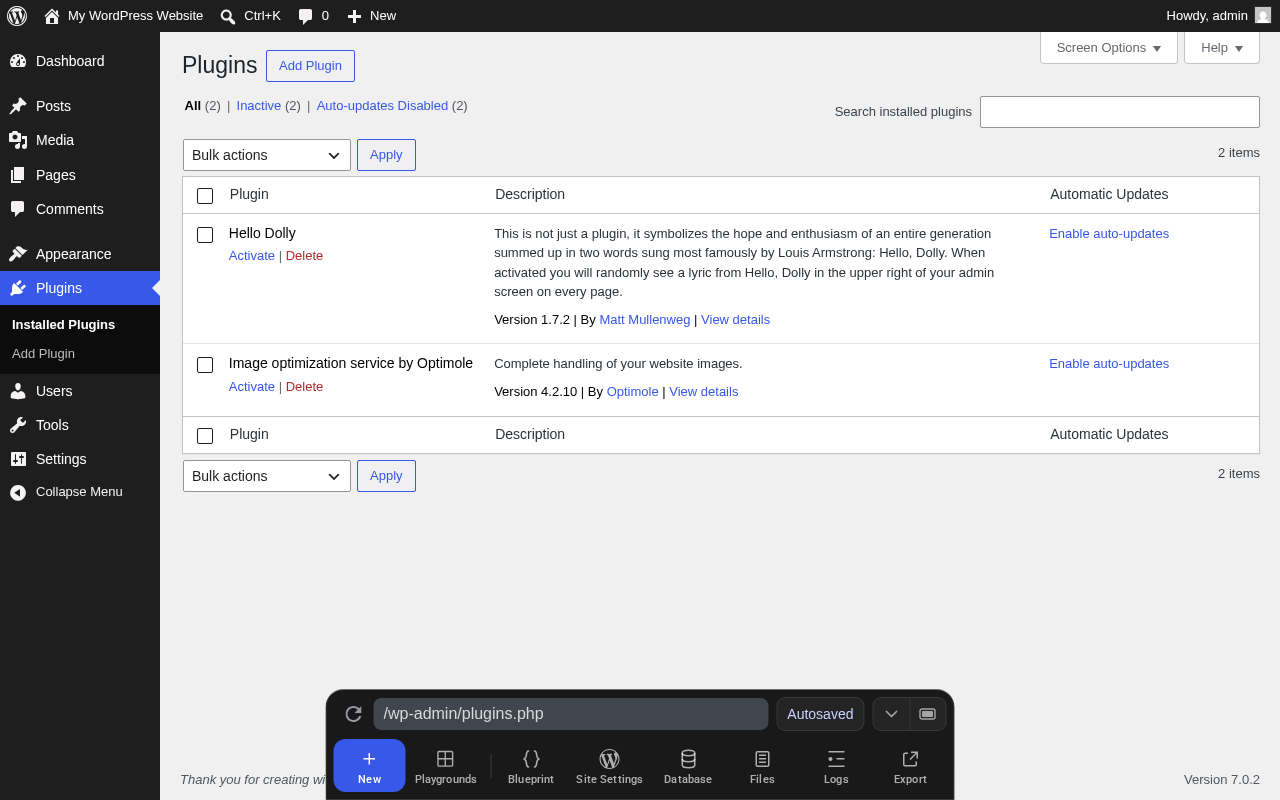Click the Media icon in sidebar
The height and width of the screenshot is (800, 1280).
(18, 140)
